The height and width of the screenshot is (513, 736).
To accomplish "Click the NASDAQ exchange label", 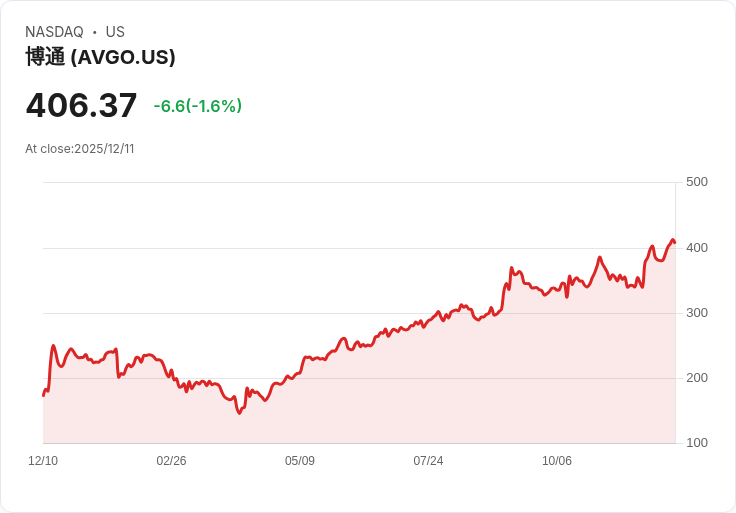I will pyautogui.click(x=54, y=32).
